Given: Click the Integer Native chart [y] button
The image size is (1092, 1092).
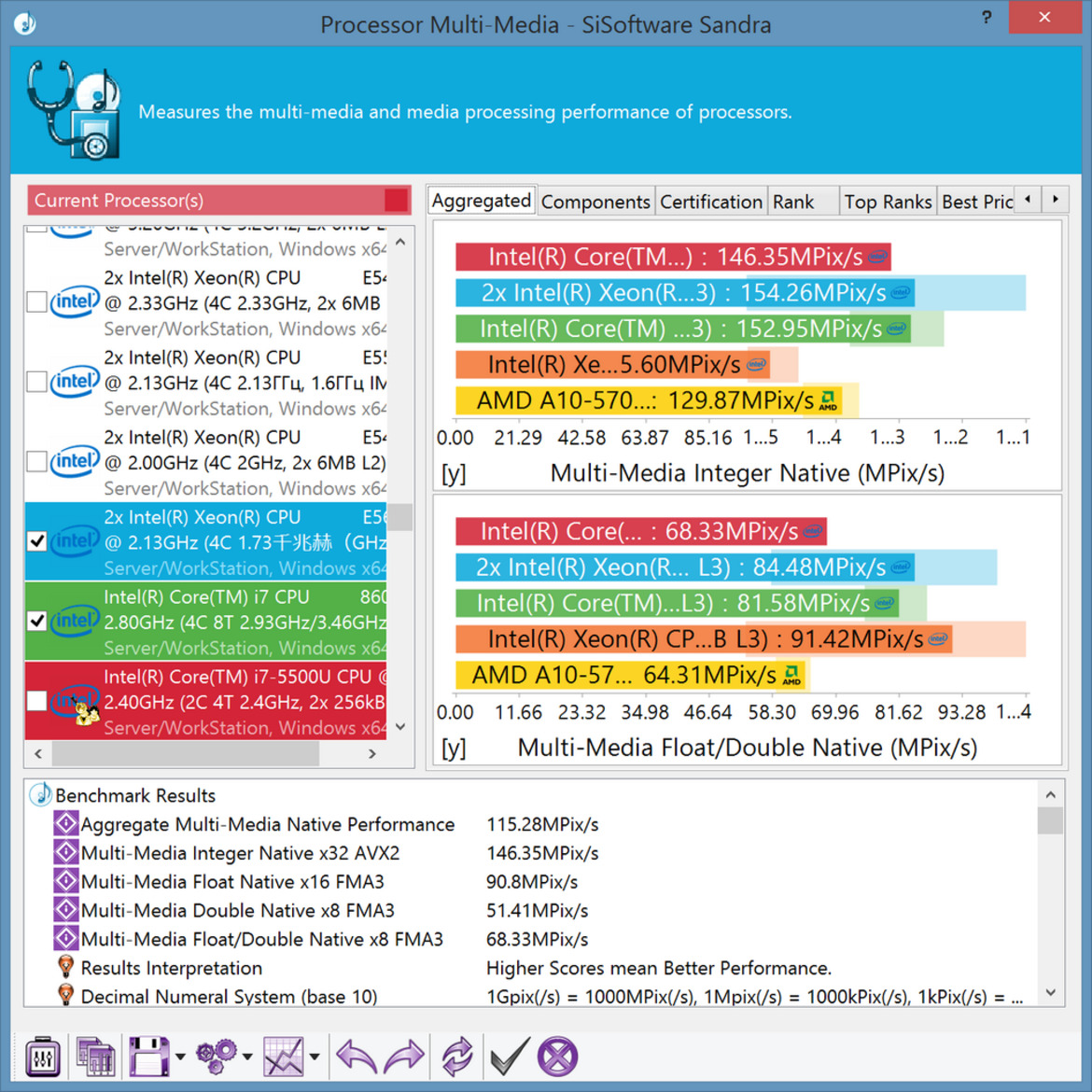Looking at the screenshot, I should coord(454,473).
